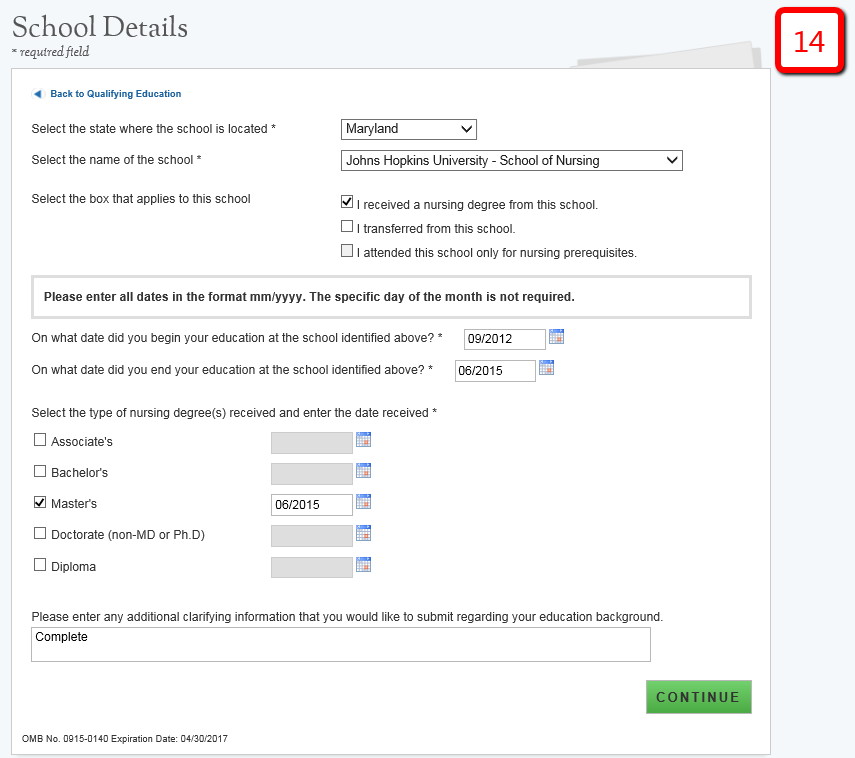Go back to Qualifying Education link
This screenshot has width=855, height=758.
(116, 94)
